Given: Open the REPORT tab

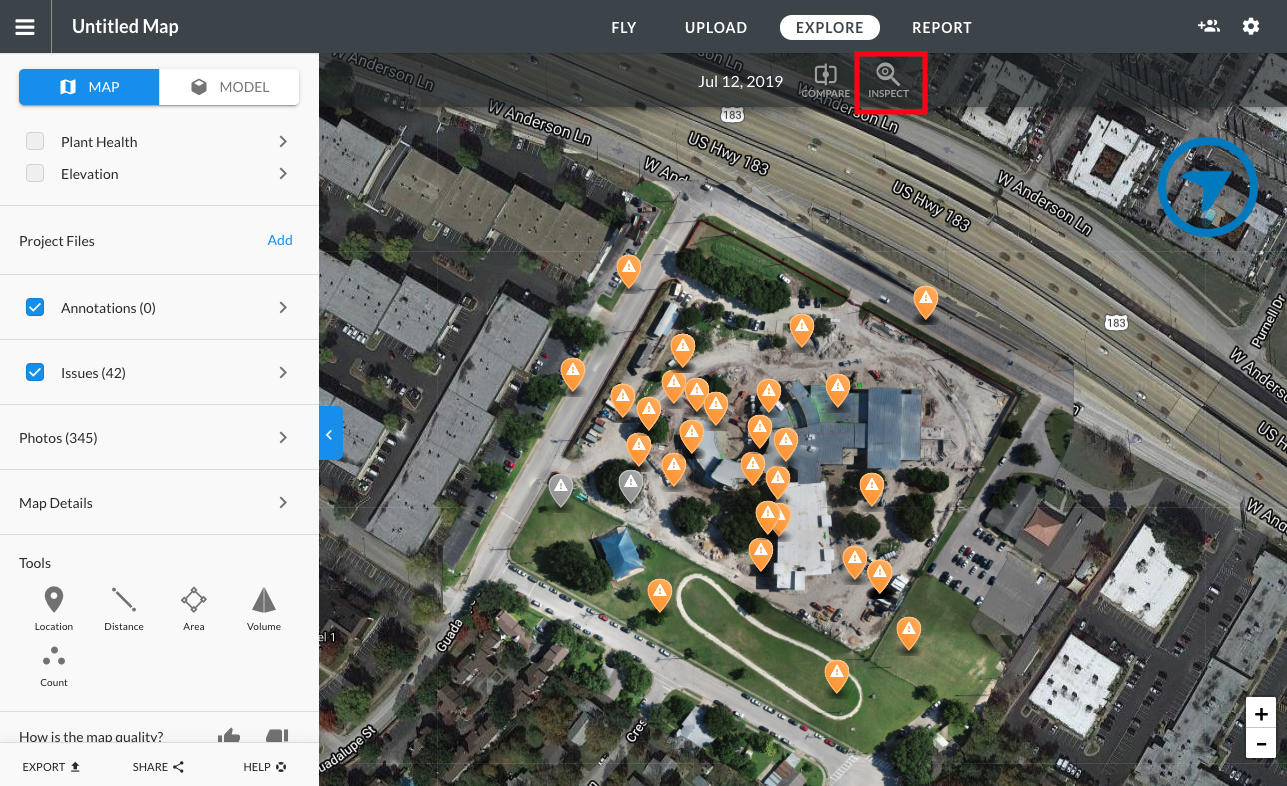Looking at the screenshot, I should pyautogui.click(x=942, y=27).
